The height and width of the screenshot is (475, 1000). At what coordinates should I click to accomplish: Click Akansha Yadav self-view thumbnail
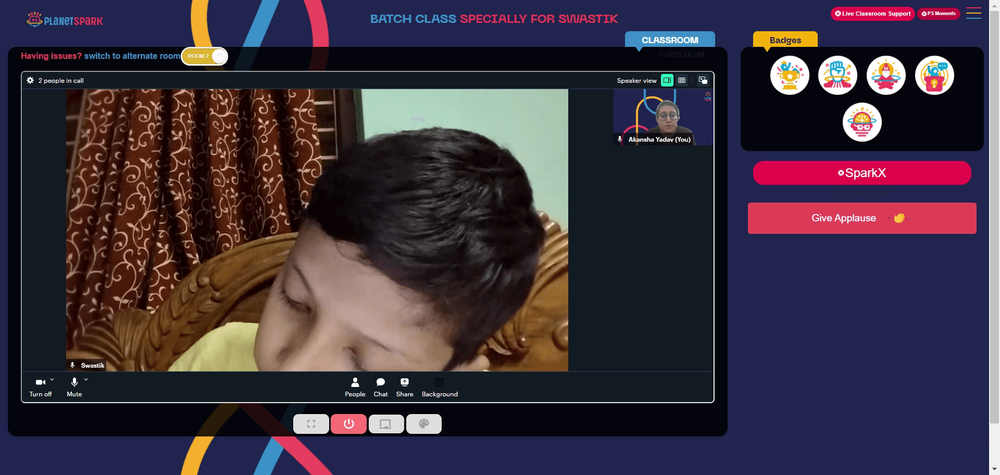point(663,117)
